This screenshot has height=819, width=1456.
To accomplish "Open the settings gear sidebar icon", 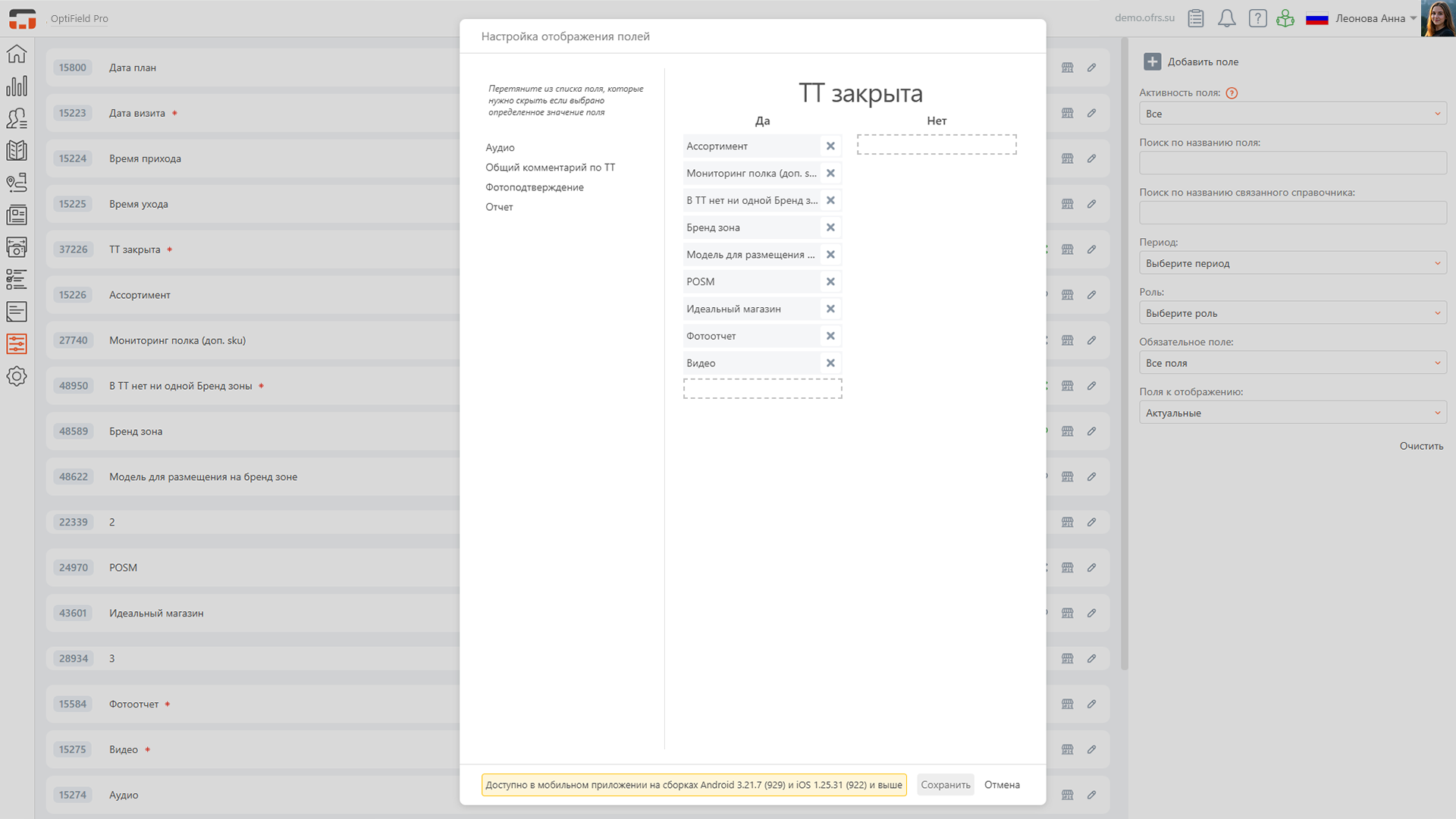I will (x=17, y=376).
